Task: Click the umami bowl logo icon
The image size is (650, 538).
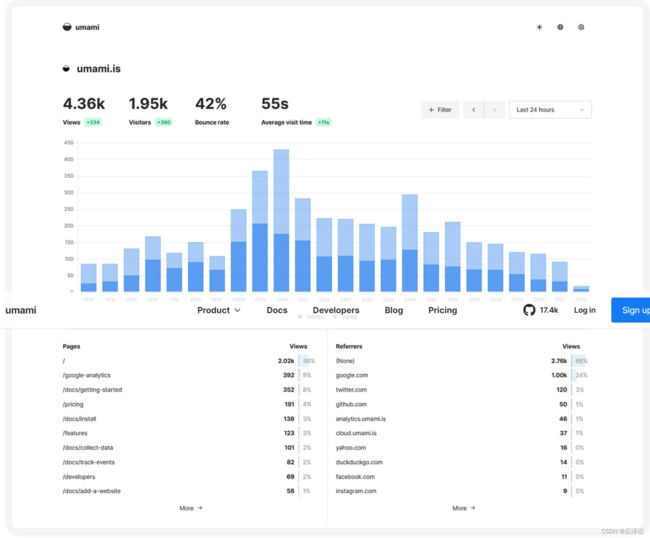Action: [x=67, y=27]
